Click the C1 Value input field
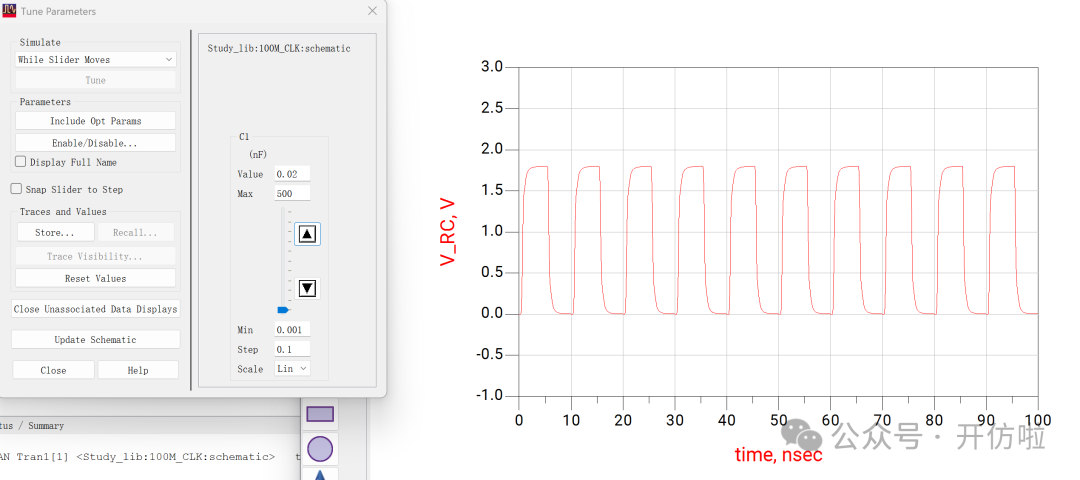 292,174
